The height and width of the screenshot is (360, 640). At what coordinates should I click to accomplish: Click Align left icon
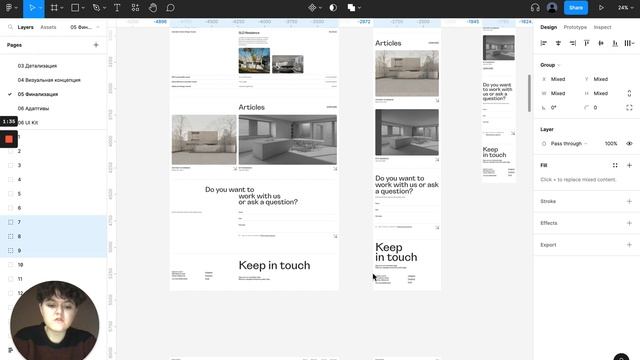pos(544,43)
